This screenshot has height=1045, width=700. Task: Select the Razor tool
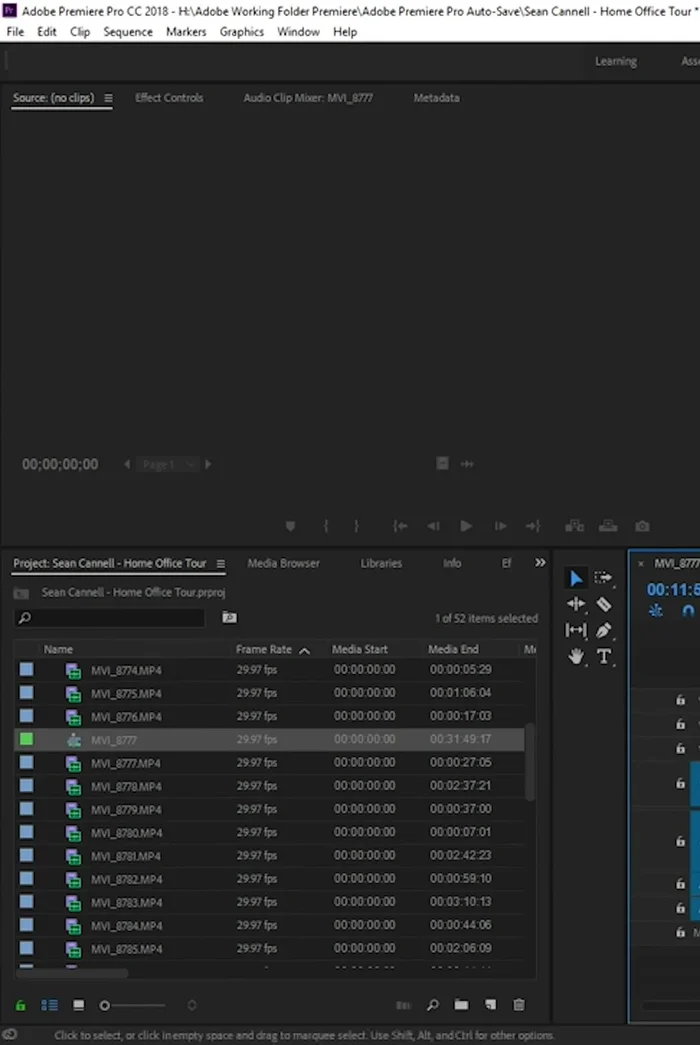click(604, 604)
